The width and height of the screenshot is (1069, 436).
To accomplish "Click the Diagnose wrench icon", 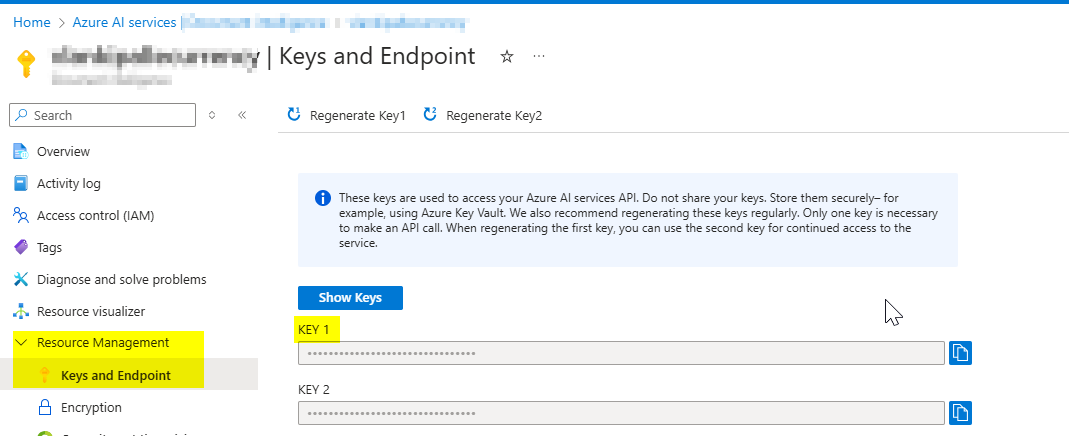I will pyautogui.click(x=21, y=279).
